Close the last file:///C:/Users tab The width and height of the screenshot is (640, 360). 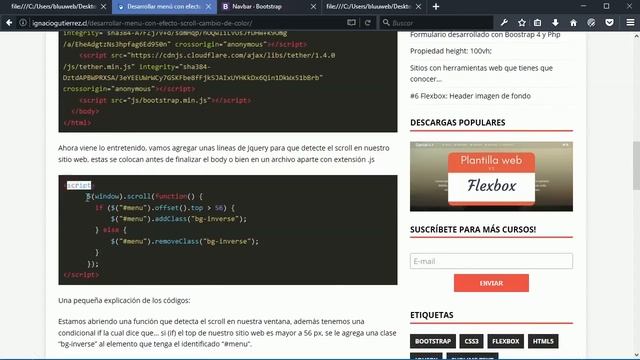(418, 7)
